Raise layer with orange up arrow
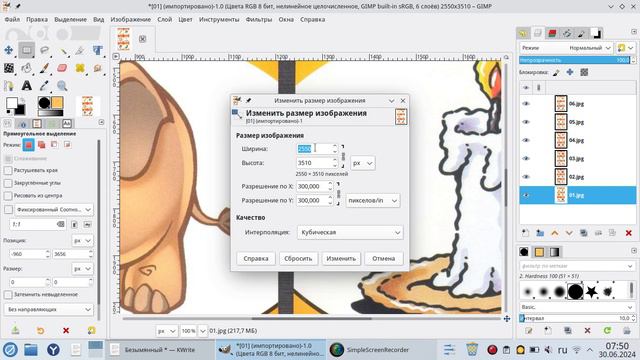This screenshot has width=640, height=360. [x=554, y=233]
